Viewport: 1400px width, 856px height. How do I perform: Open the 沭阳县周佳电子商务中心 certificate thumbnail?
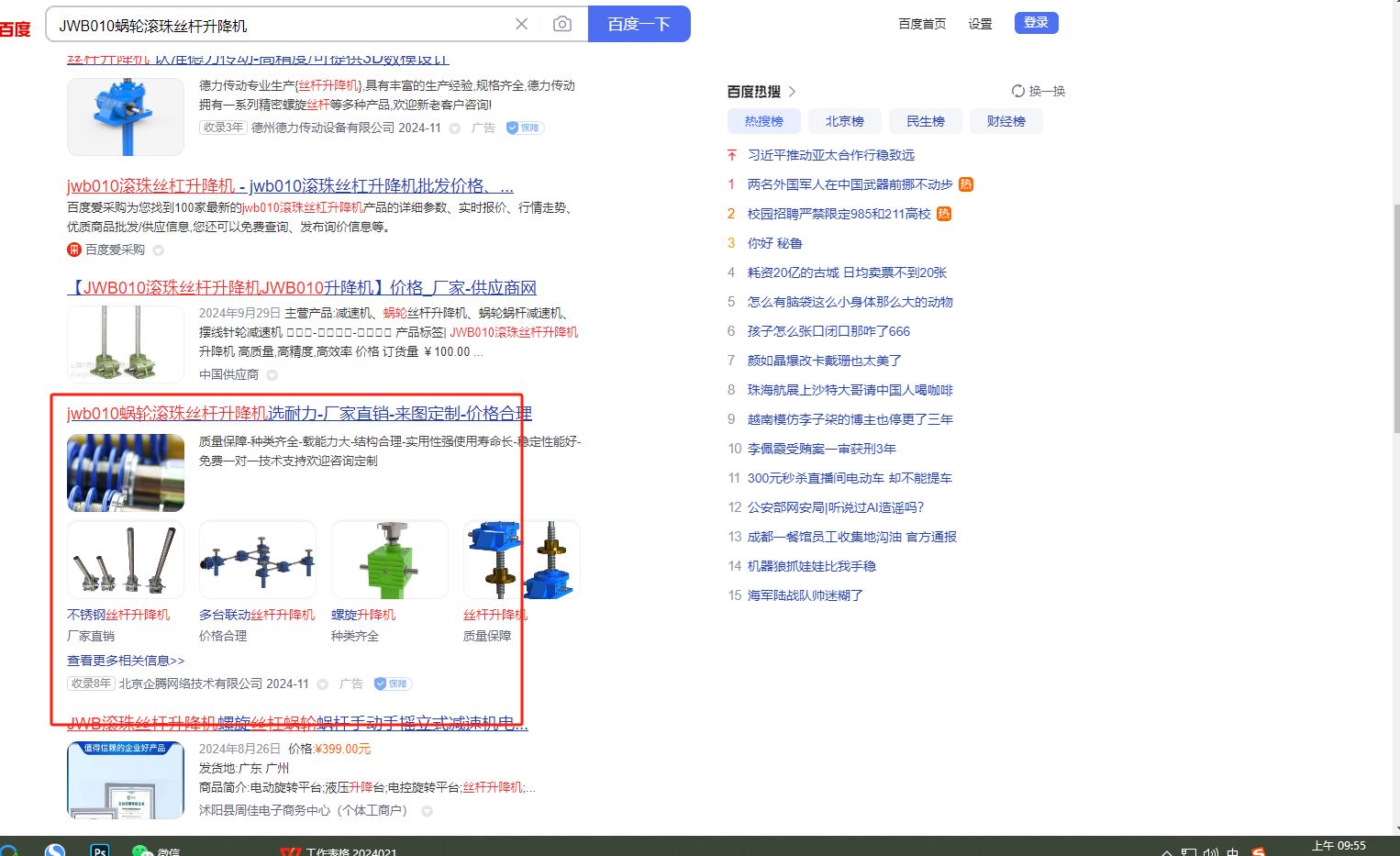pos(126,780)
